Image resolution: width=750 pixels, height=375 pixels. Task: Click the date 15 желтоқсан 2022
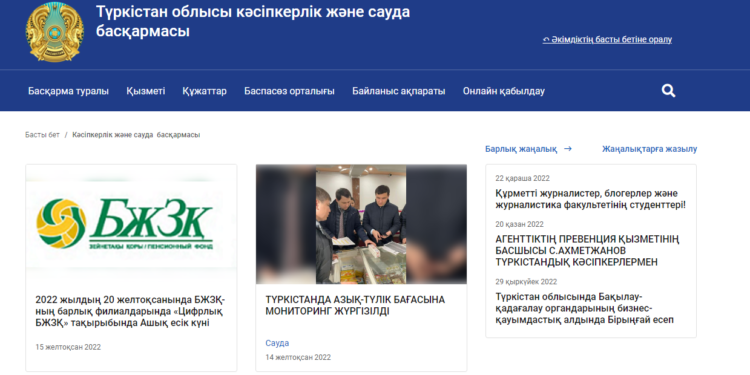point(68,347)
